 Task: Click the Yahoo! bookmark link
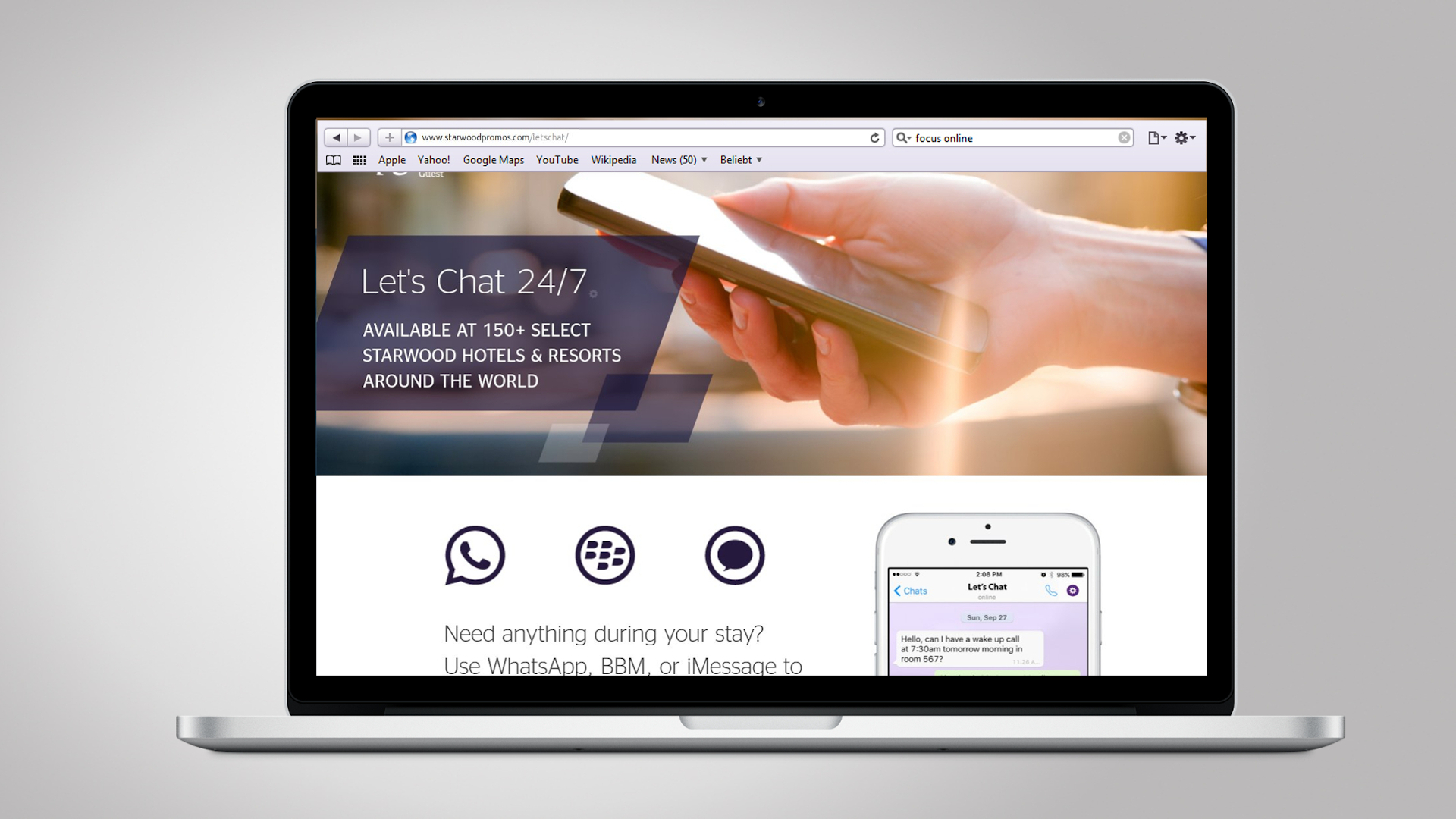pyautogui.click(x=434, y=159)
